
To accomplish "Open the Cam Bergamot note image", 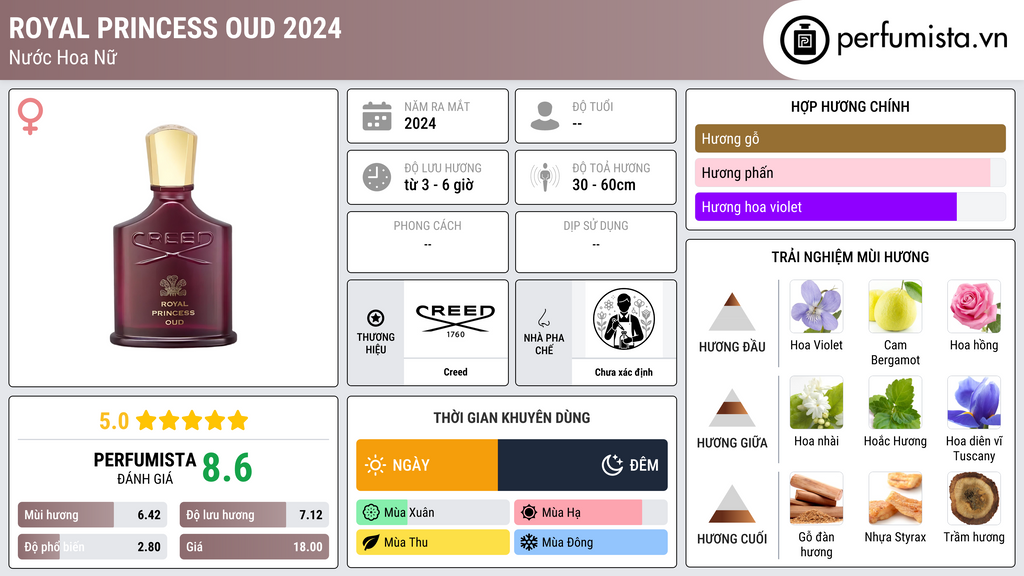I will tap(895, 306).
